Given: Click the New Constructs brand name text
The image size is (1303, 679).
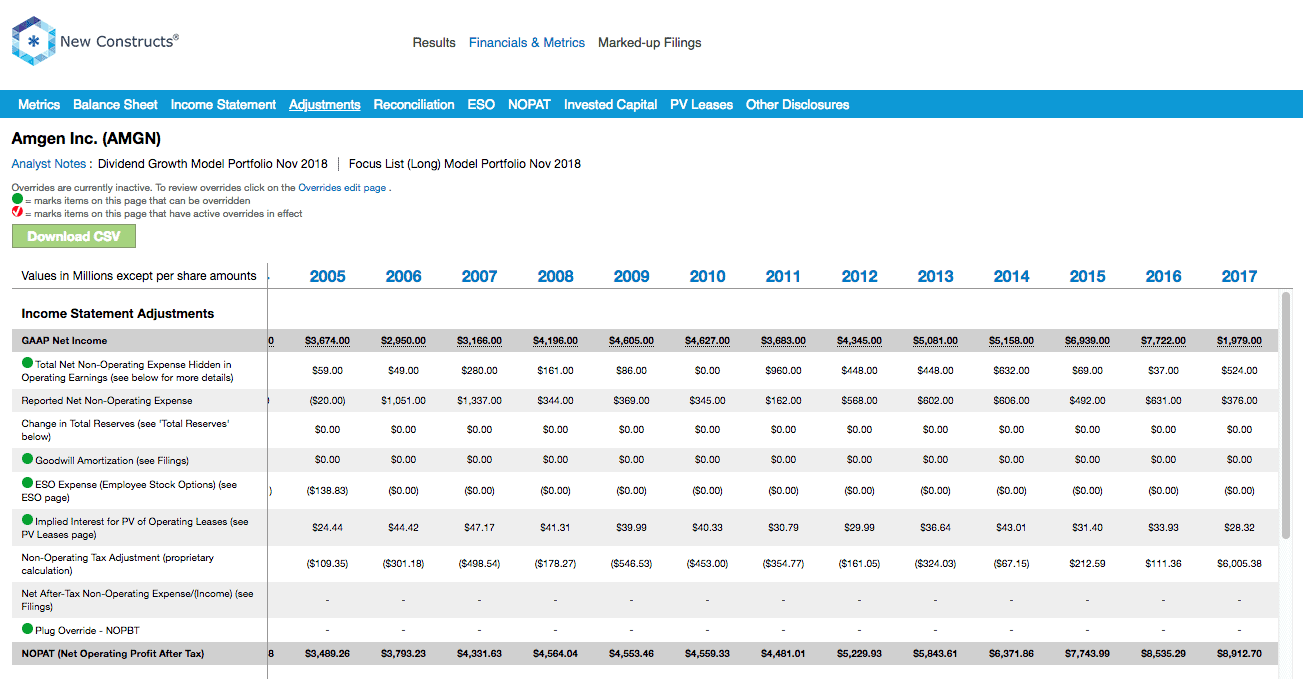Looking at the screenshot, I should (x=119, y=41).
